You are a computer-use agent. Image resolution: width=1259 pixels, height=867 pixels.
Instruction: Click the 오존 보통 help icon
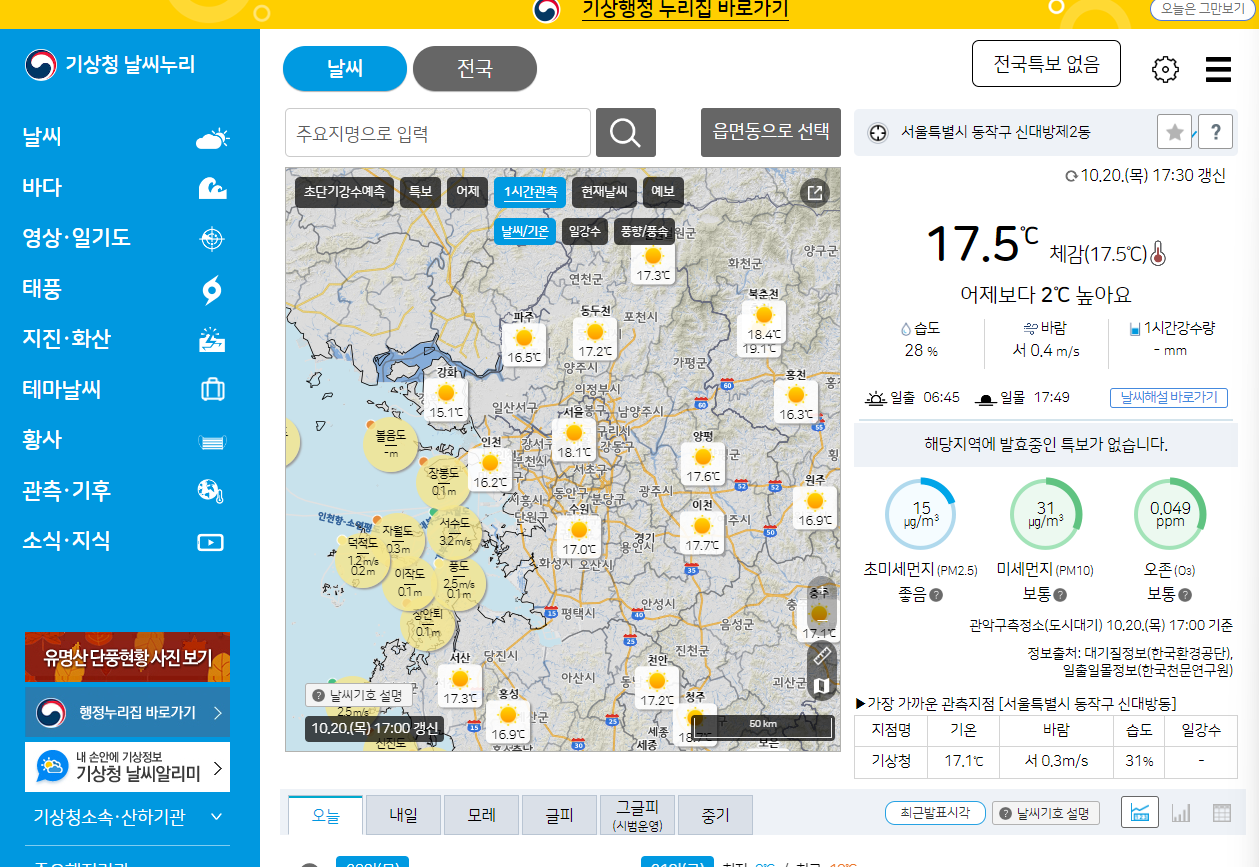pyautogui.click(x=1184, y=594)
